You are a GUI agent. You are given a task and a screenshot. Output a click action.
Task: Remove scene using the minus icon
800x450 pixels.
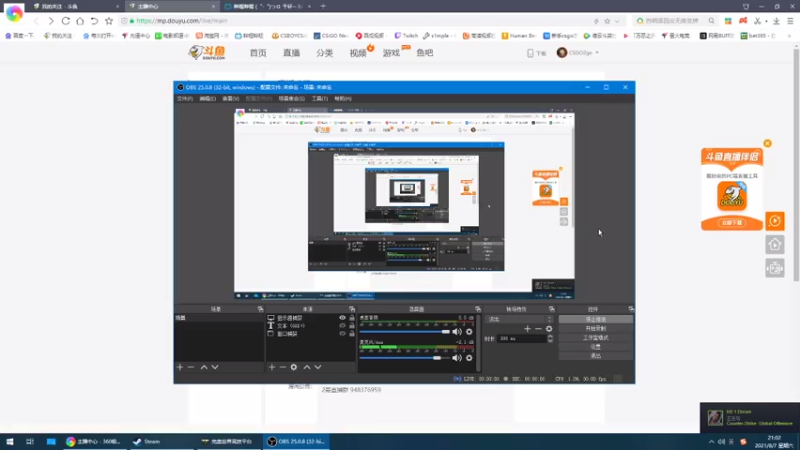pyautogui.click(x=191, y=367)
